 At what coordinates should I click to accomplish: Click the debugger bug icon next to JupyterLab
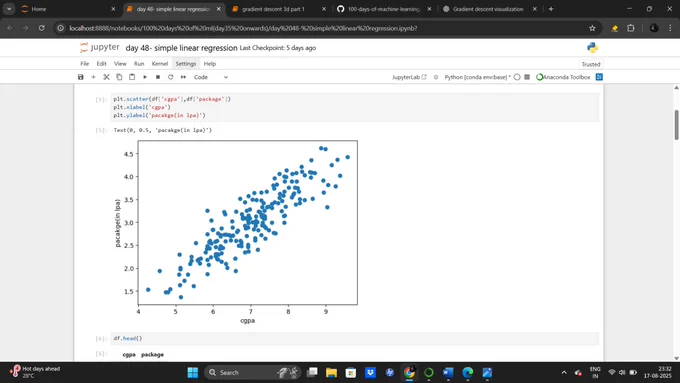point(436,77)
